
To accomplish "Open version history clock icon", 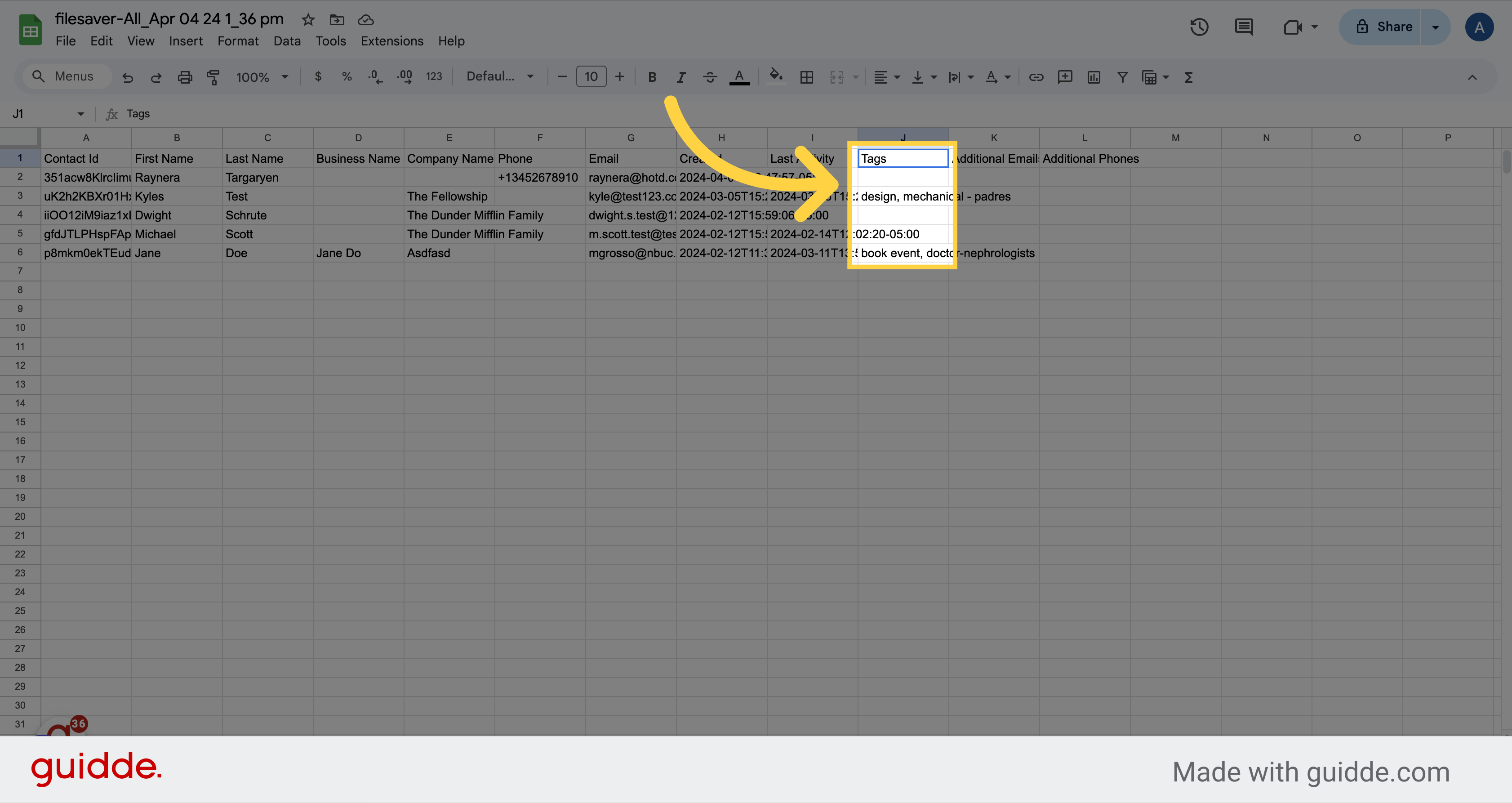I will coord(1199,27).
